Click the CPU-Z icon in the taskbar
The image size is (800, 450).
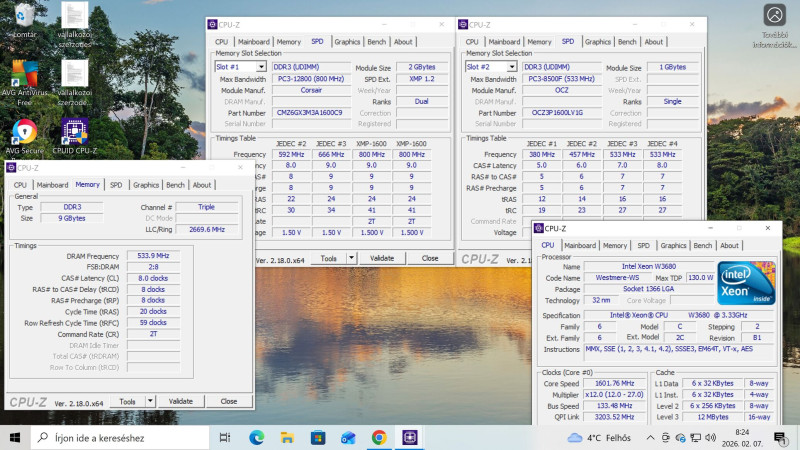coord(409,437)
